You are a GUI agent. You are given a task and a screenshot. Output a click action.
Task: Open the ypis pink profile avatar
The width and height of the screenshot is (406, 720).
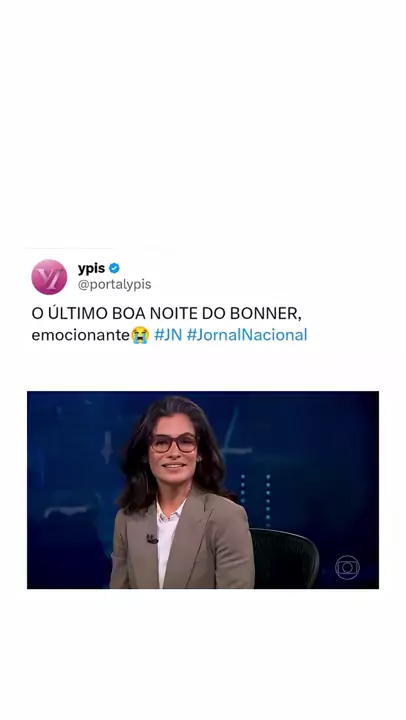coord(49,277)
